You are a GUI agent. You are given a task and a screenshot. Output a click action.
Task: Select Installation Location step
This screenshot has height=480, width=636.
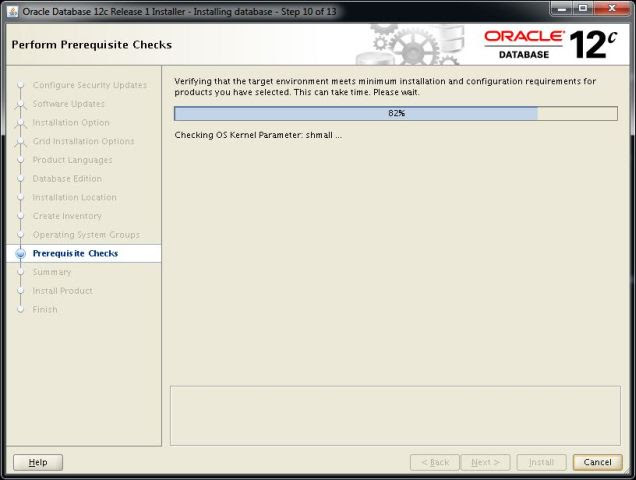(74, 197)
